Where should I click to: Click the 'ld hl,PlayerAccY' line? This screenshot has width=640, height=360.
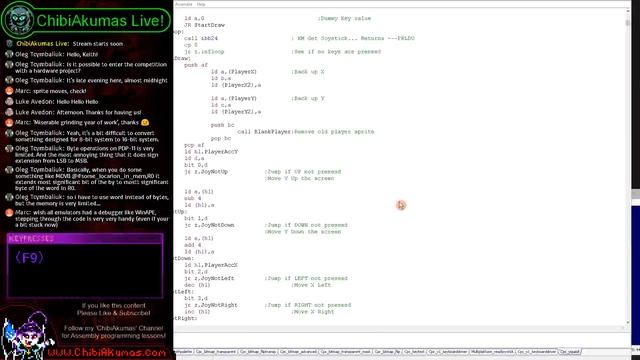coord(211,152)
